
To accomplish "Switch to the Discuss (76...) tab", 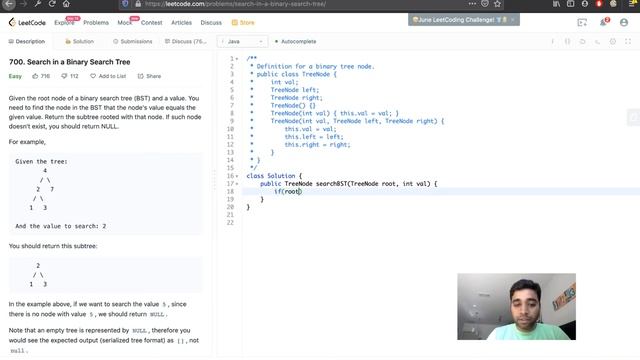I will (186, 42).
